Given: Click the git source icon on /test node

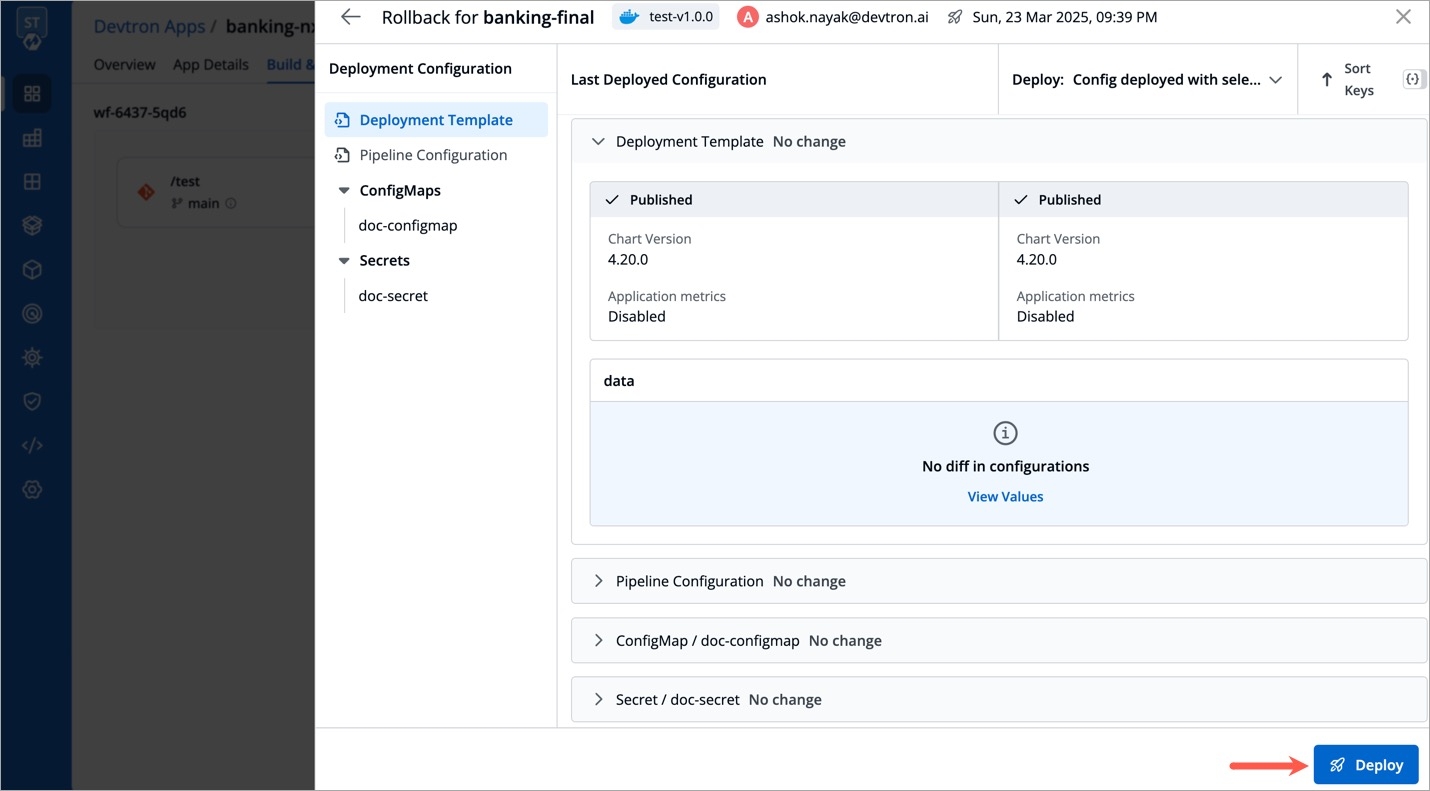Looking at the screenshot, I should tap(146, 191).
